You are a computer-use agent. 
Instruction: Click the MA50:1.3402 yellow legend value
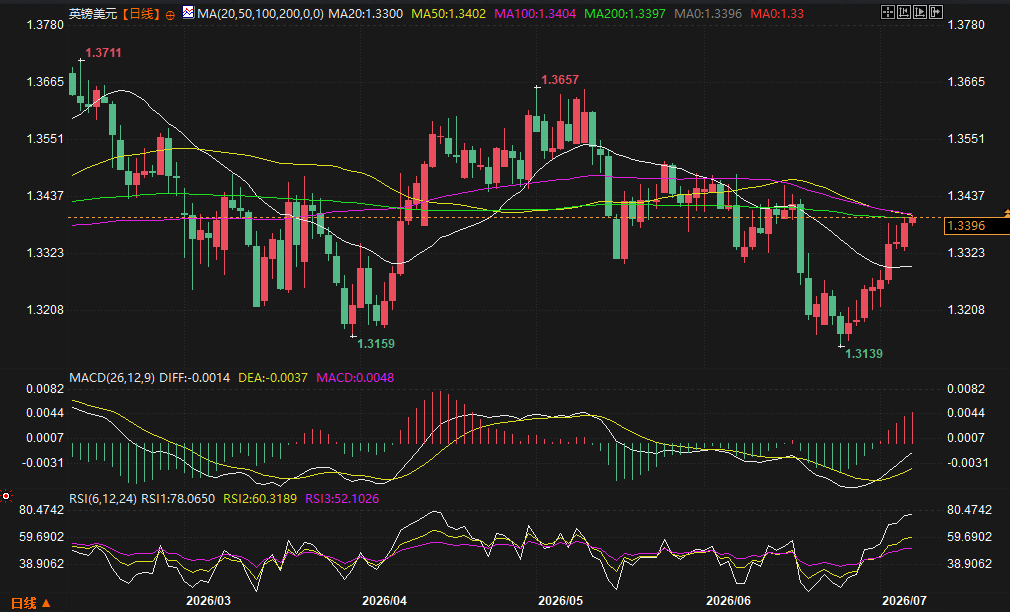pyautogui.click(x=448, y=14)
